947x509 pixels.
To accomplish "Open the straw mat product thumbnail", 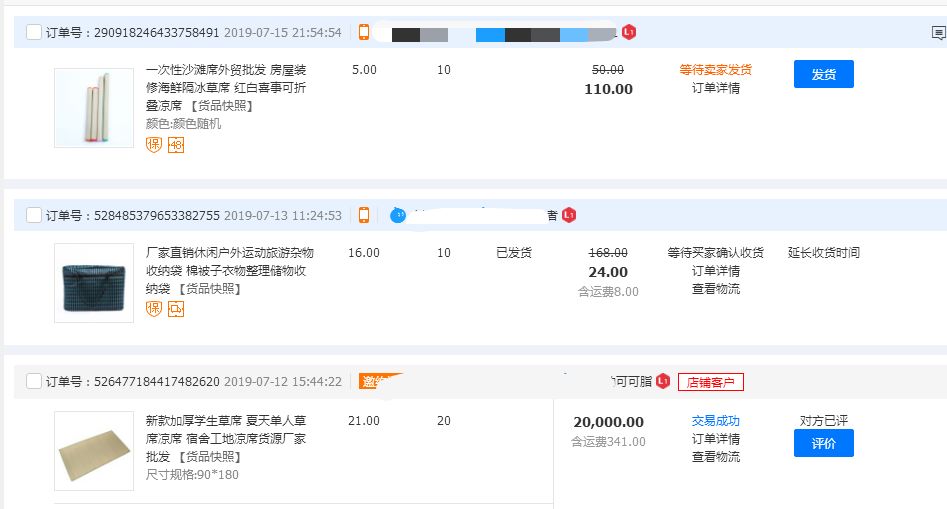I will pos(94,451).
